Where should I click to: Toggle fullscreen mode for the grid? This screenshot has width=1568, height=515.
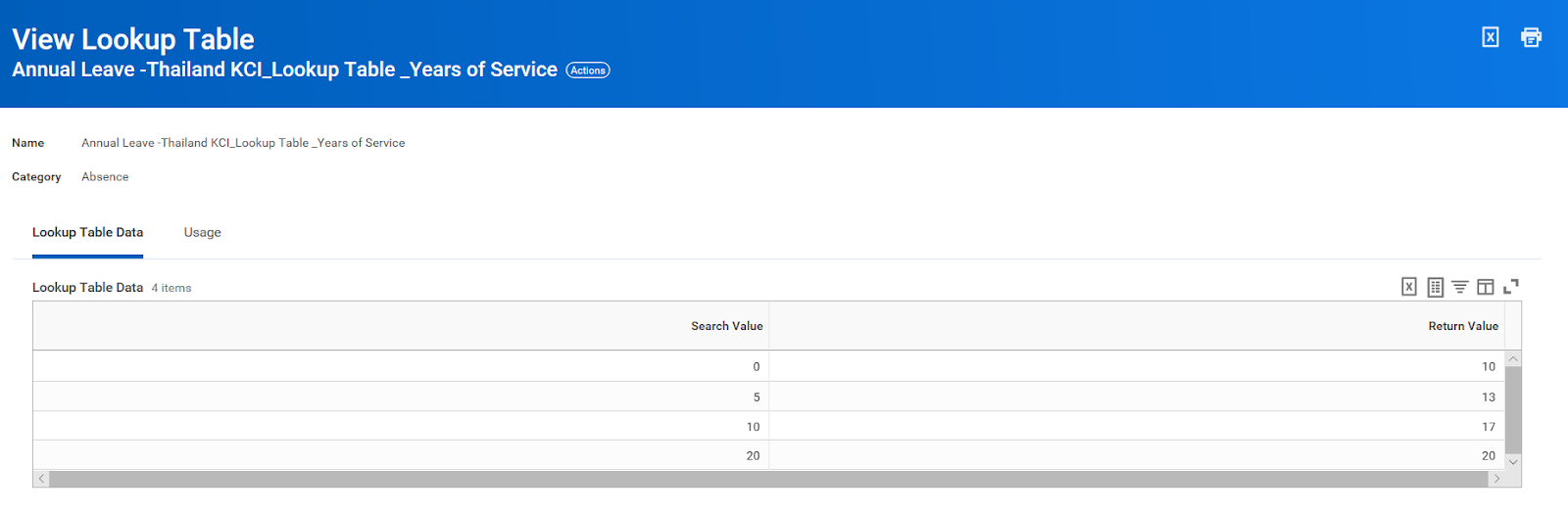point(1511,287)
